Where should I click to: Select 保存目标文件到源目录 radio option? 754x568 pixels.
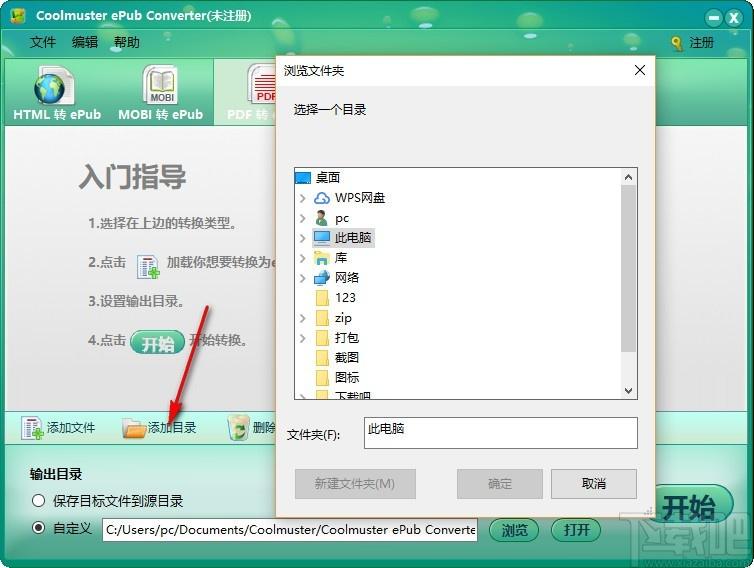[38, 501]
